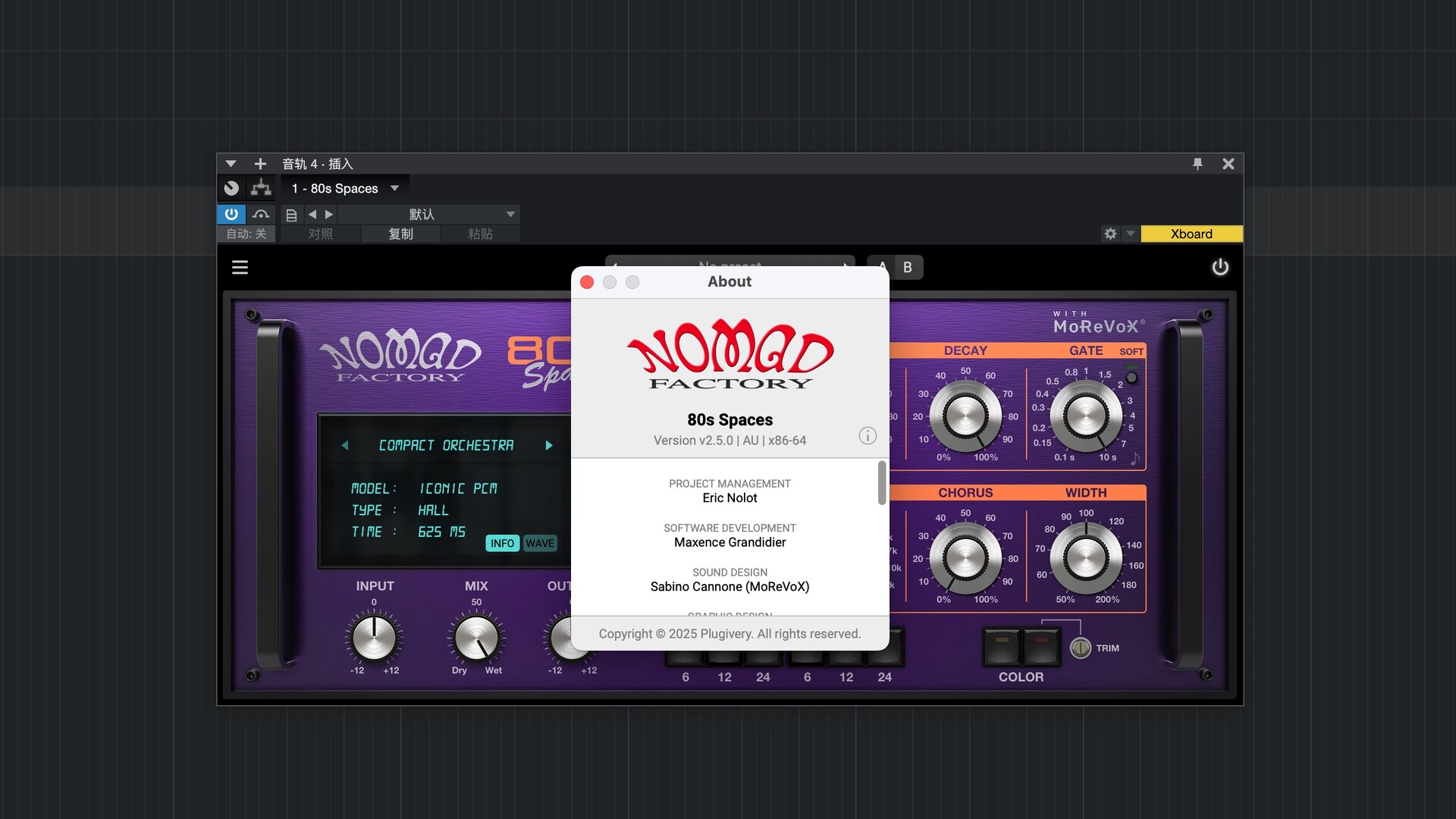Image resolution: width=1456 pixels, height=819 pixels.
Task: Click the About credits scrollbar
Action: pyautogui.click(x=882, y=482)
